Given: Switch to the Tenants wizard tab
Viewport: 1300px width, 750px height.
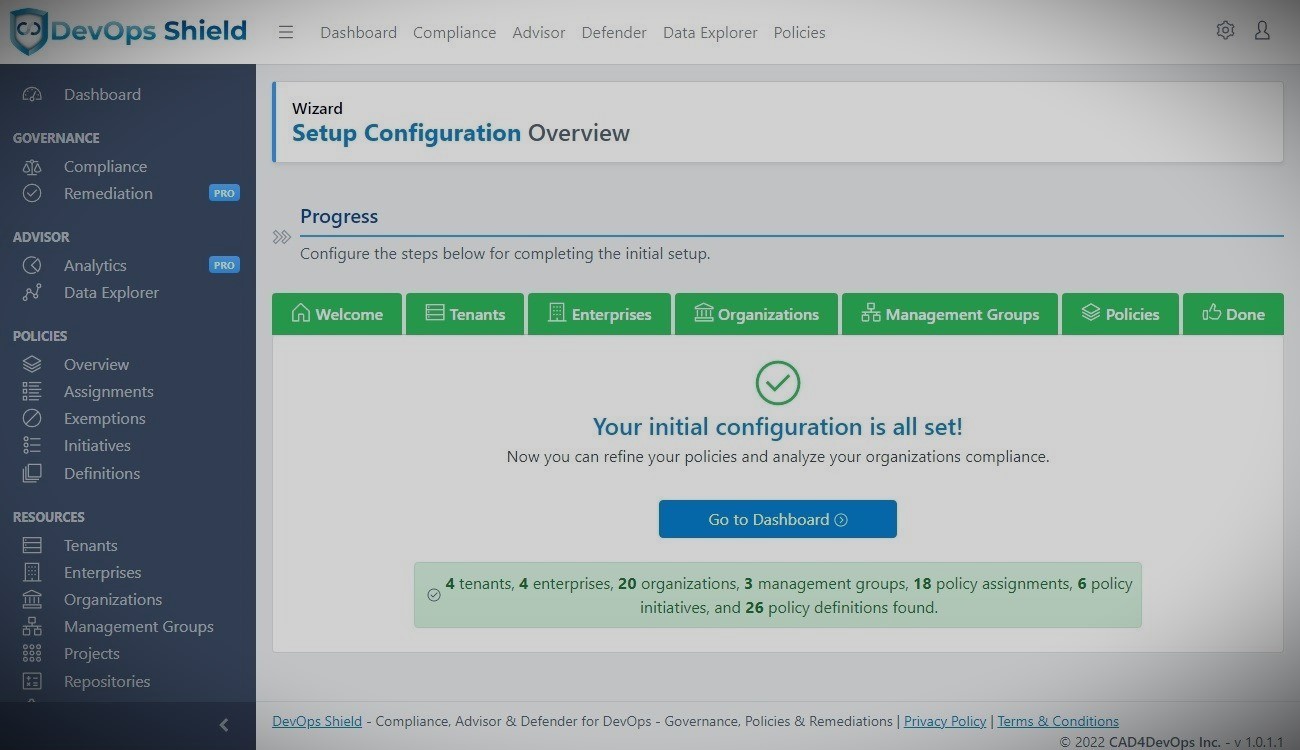Looking at the screenshot, I should tap(465, 314).
